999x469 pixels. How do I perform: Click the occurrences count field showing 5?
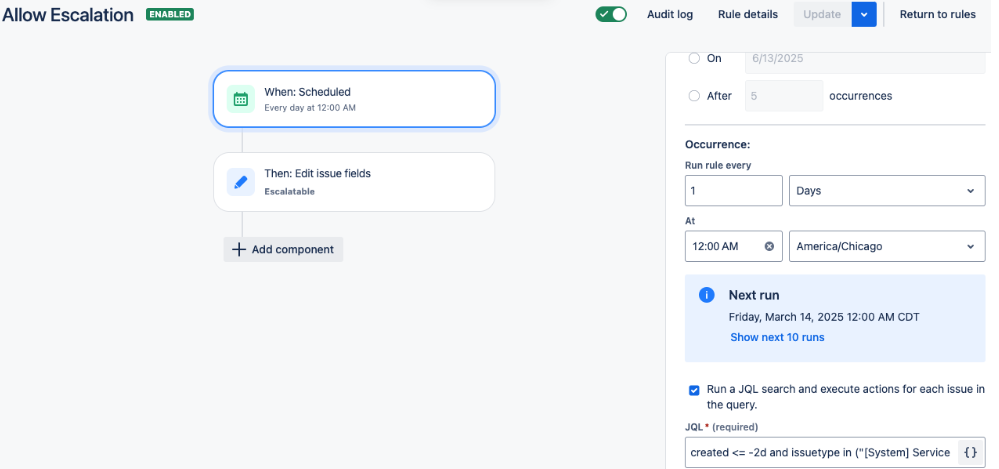pyautogui.click(x=784, y=96)
